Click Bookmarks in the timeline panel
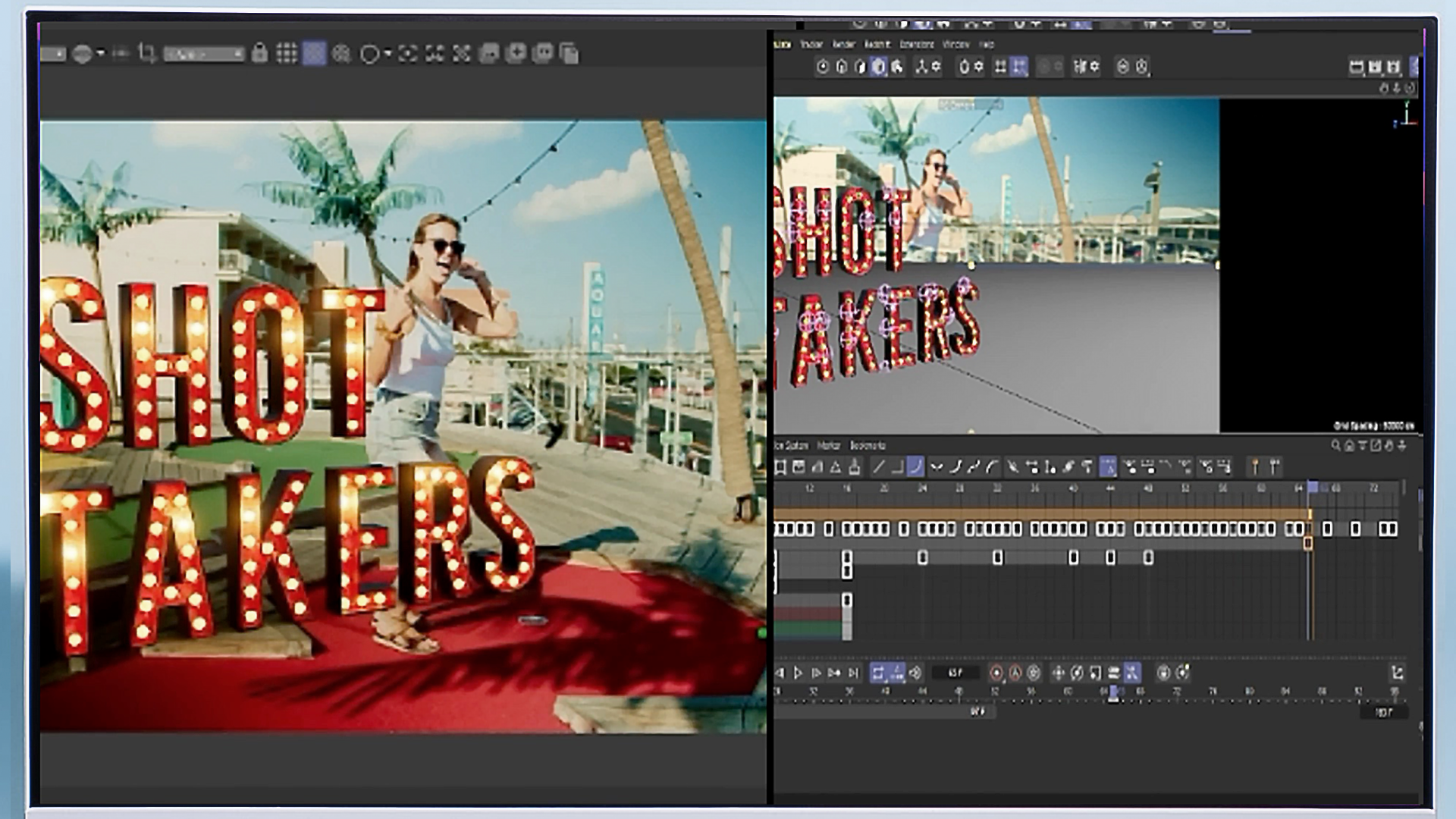Screen dimensions: 1456x819 (x=868, y=445)
